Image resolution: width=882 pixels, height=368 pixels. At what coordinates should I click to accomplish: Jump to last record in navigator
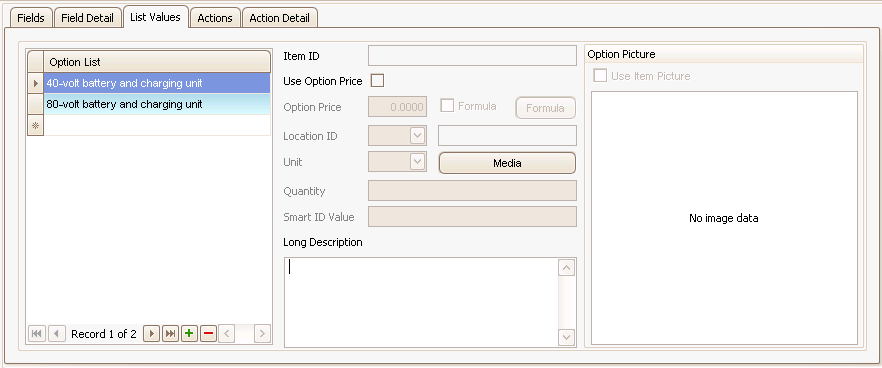pos(170,334)
